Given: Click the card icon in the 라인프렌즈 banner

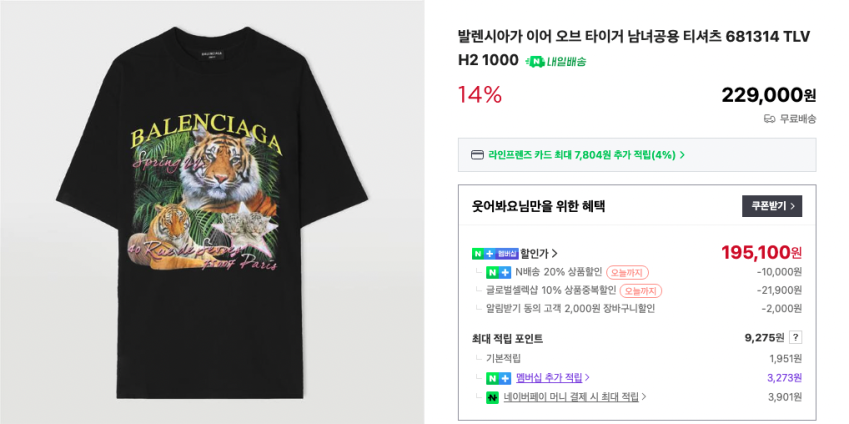Looking at the screenshot, I should [478, 155].
